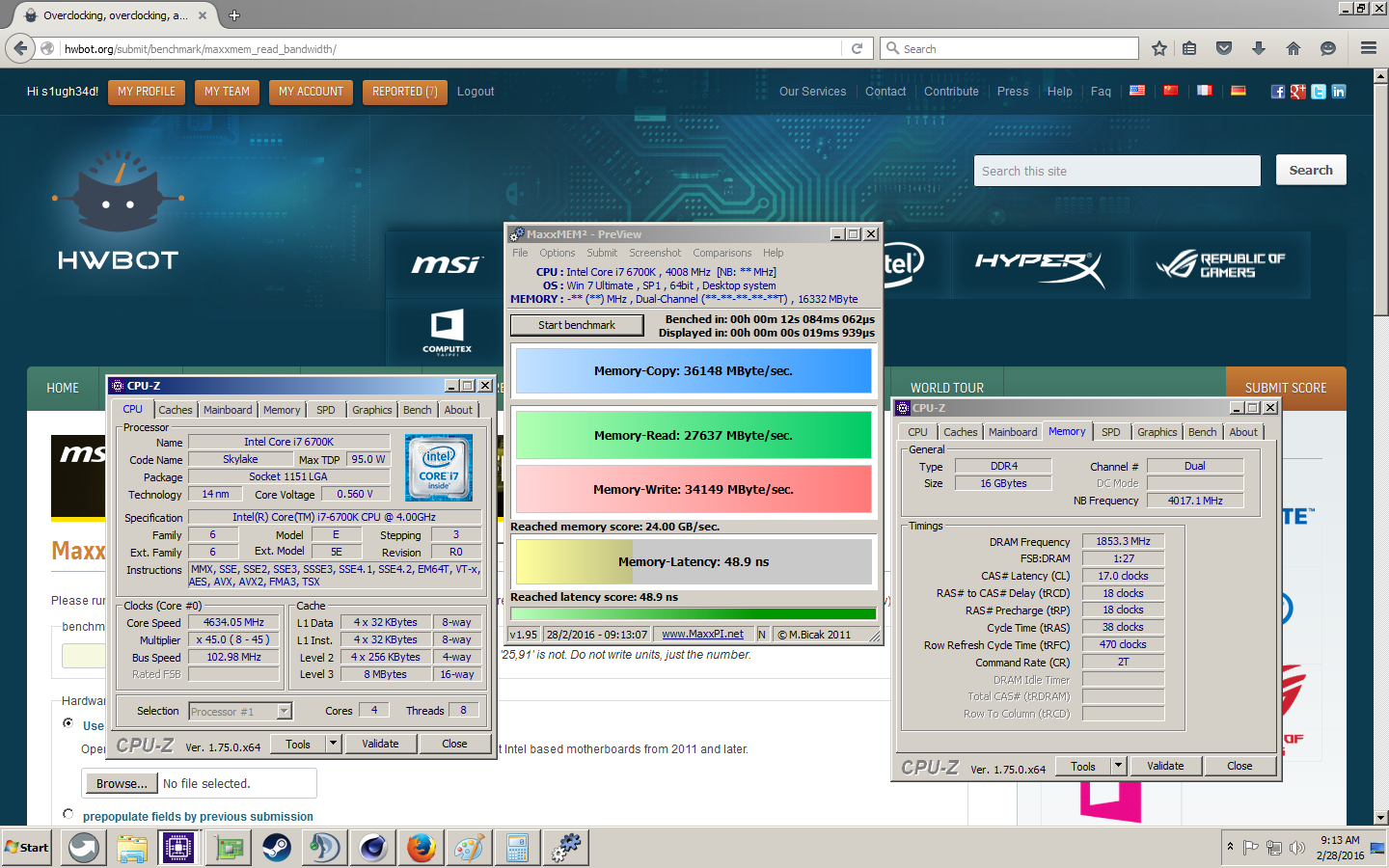Viewport: 1389px width, 868px height.
Task: Click the Firefox back arrow button
Action: 20,48
